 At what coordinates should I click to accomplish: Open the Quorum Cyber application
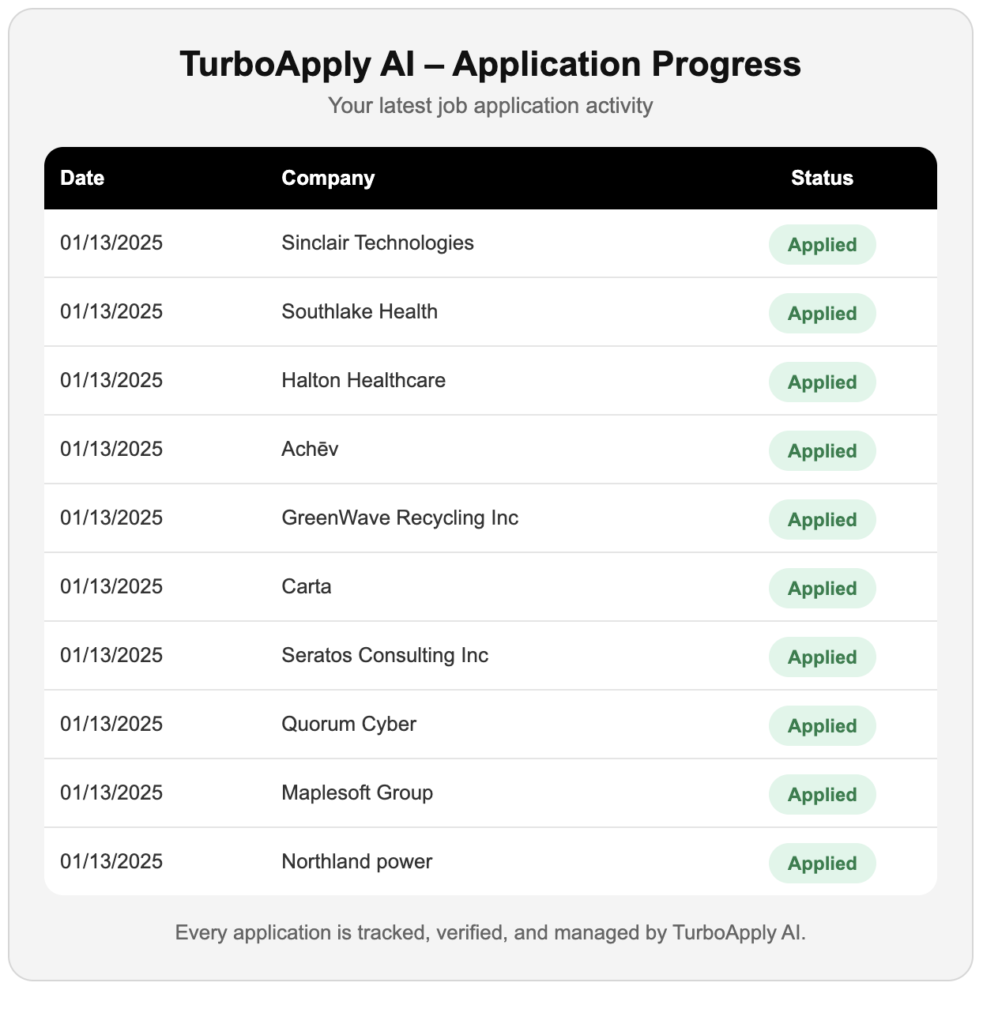tap(348, 724)
